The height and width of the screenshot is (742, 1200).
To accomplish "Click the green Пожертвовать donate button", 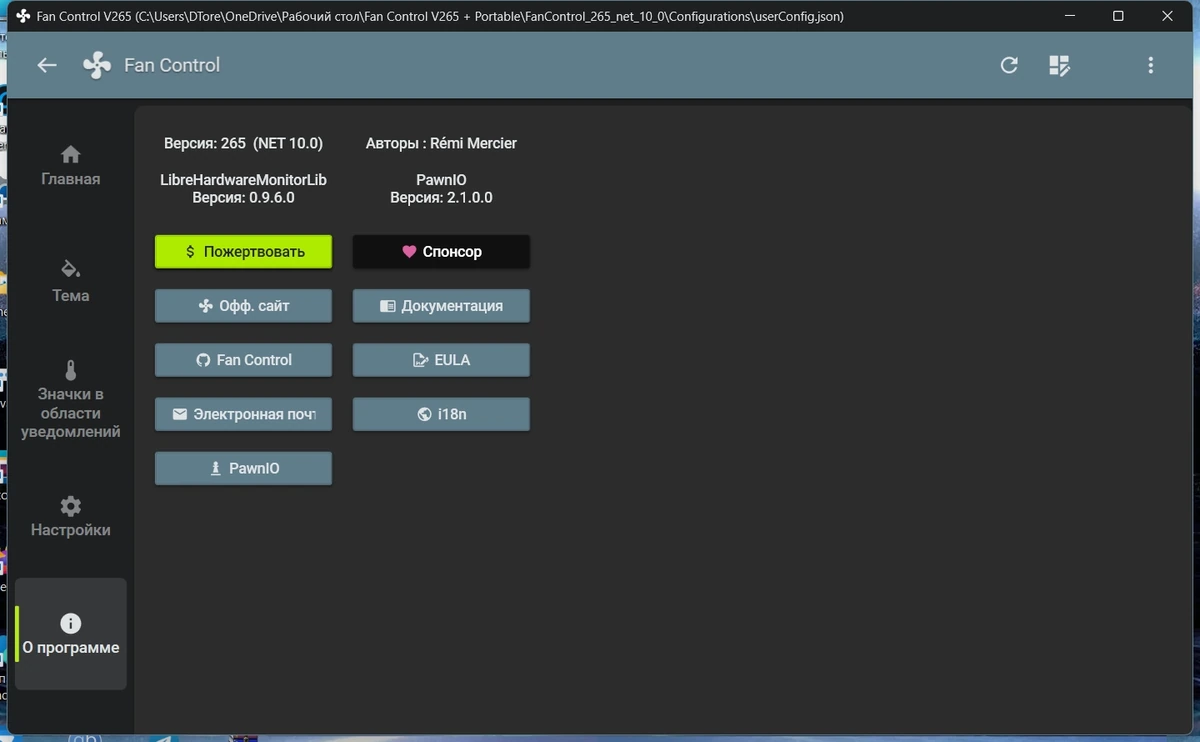I will coord(243,252).
